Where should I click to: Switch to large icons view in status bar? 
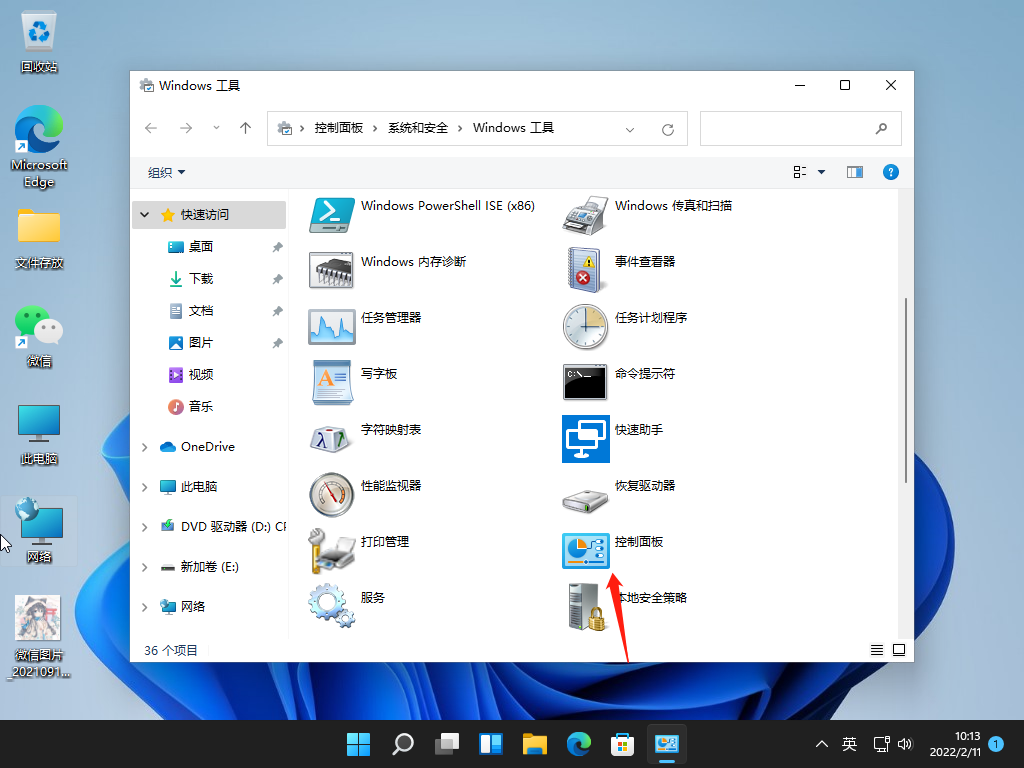[898, 650]
